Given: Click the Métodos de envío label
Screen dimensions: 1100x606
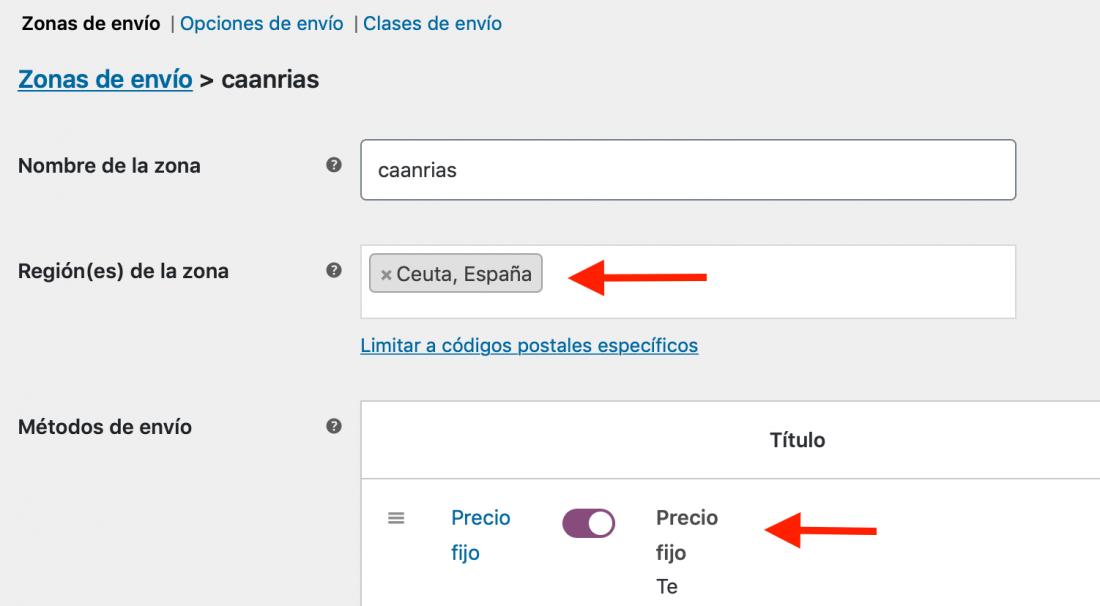Looking at the screenshot, I should [x=105, y=426].
